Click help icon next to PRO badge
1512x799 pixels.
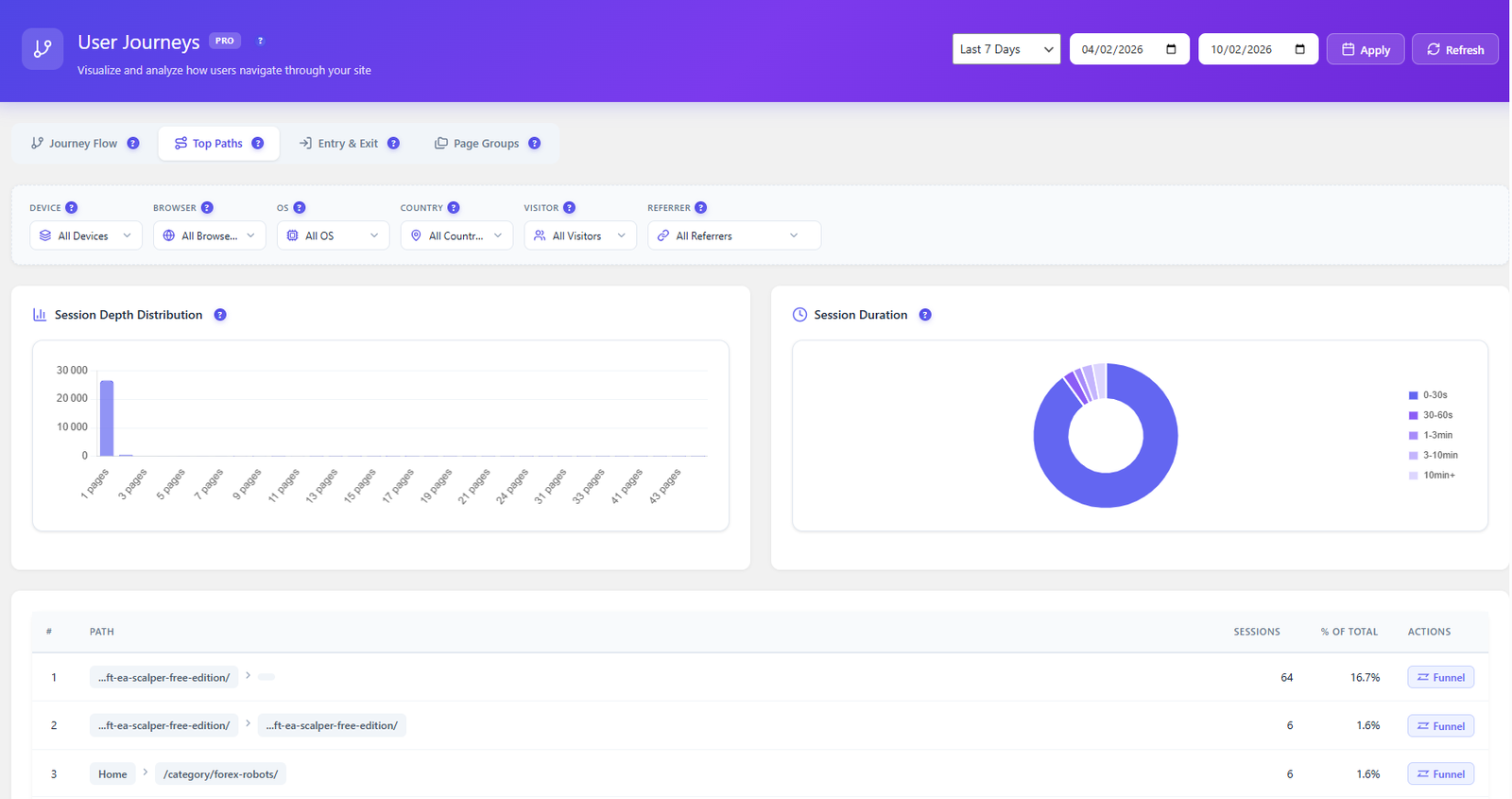tap(261, 41)
